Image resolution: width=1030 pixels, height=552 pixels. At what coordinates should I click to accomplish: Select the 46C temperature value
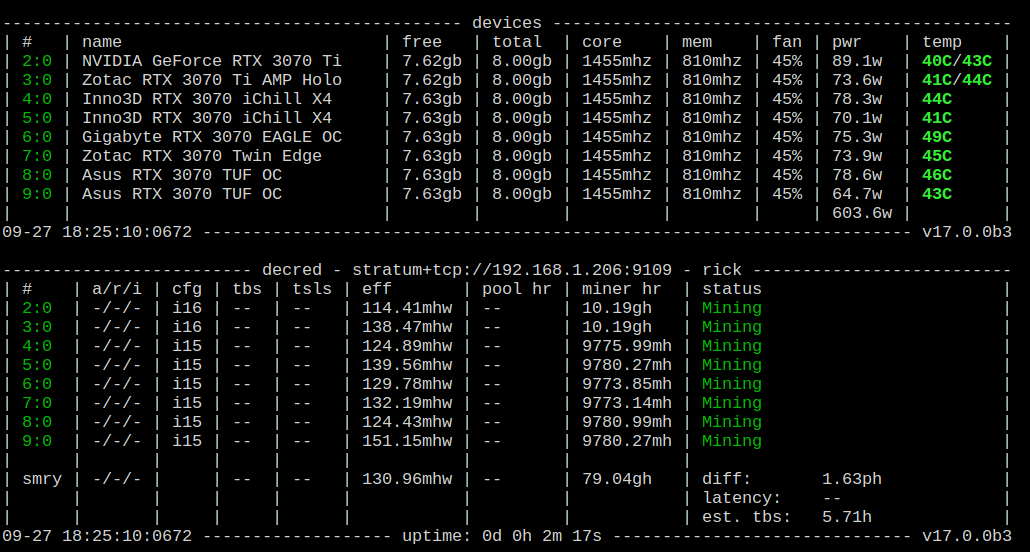[x=937, y=175]
